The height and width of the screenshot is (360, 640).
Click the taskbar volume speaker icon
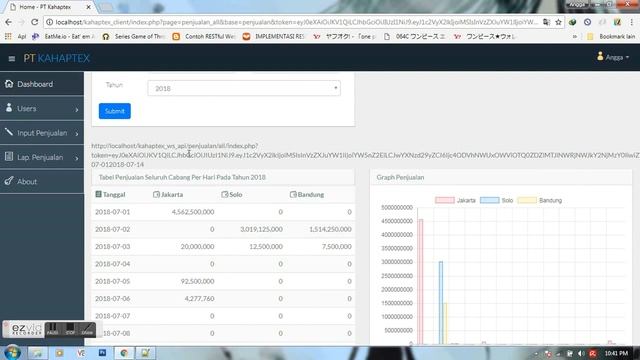[x=581, y=353]
